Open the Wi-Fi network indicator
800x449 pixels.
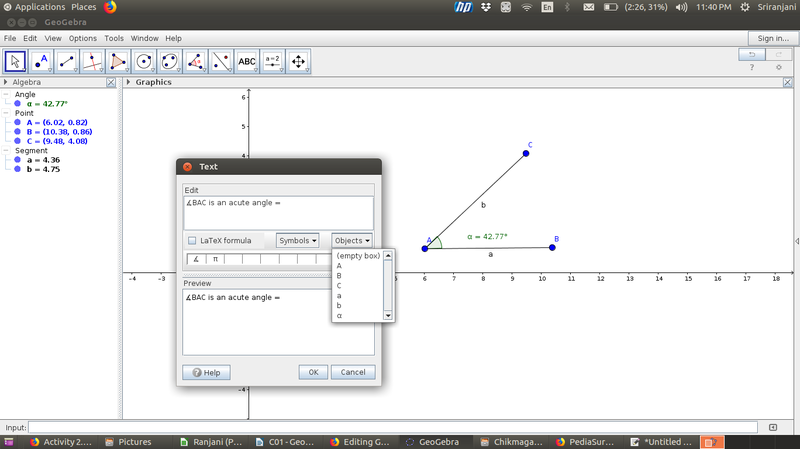527,7
